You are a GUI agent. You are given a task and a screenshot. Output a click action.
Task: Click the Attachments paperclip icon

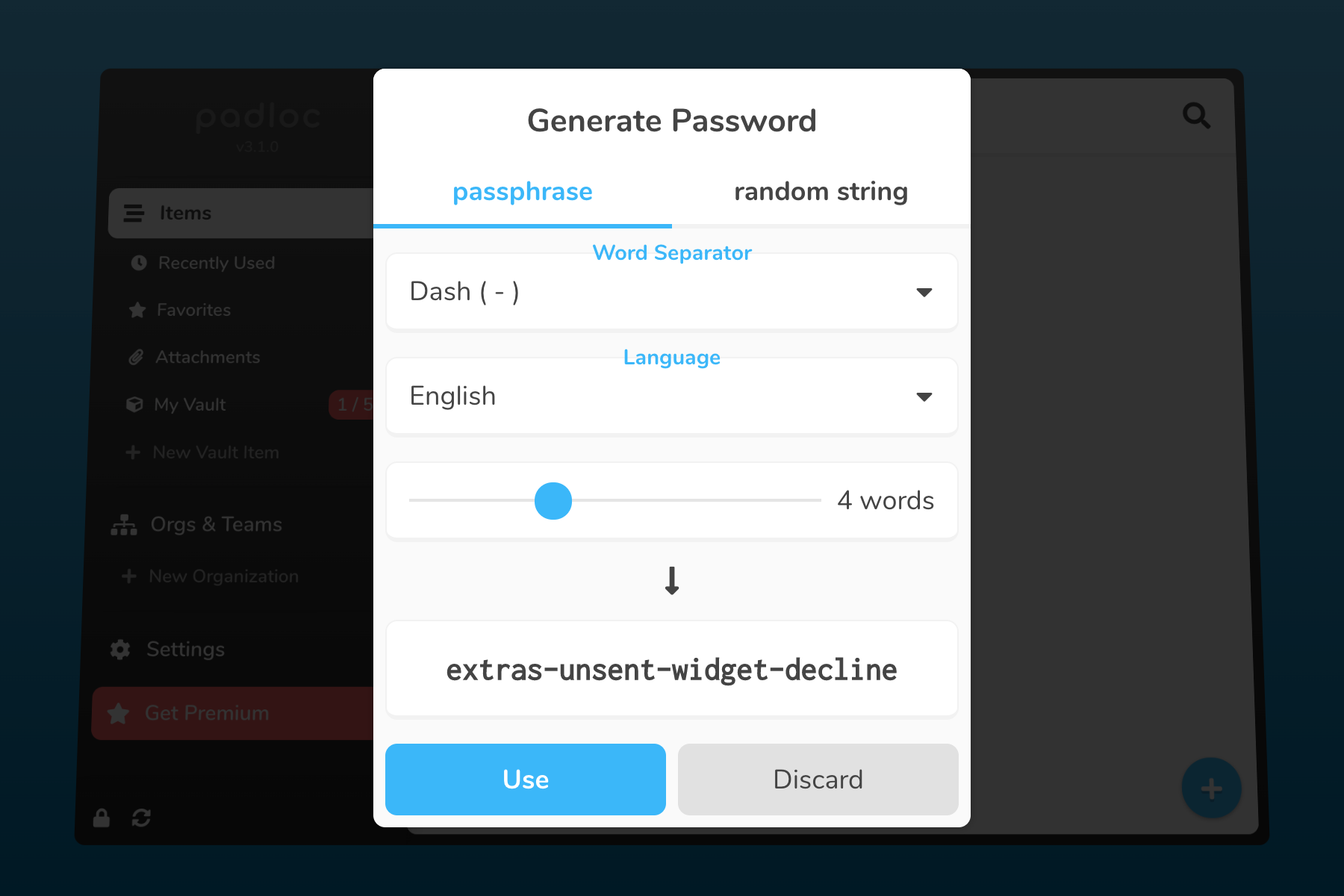click(136, 357)
